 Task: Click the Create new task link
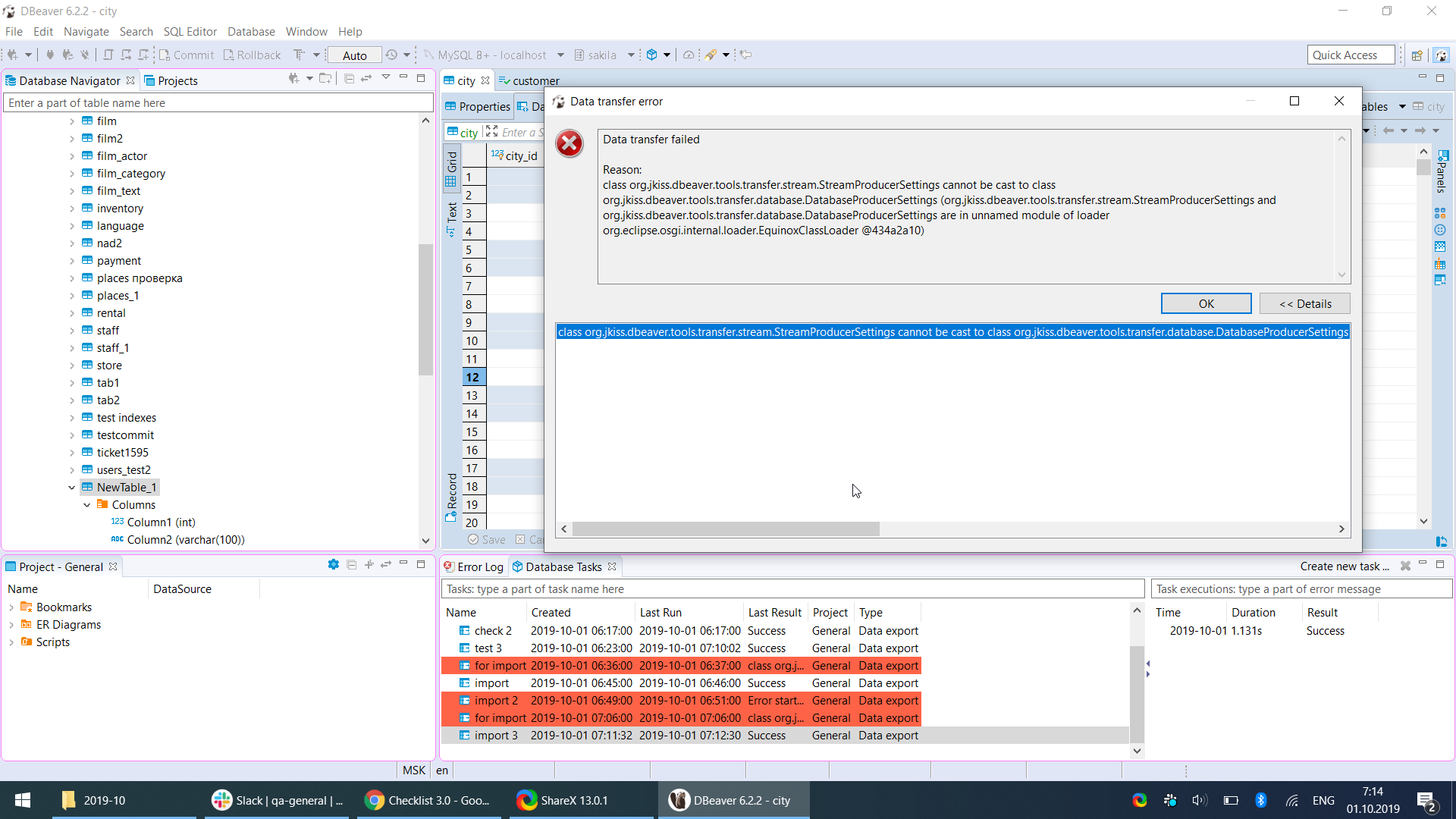[x=1344, y=566]
